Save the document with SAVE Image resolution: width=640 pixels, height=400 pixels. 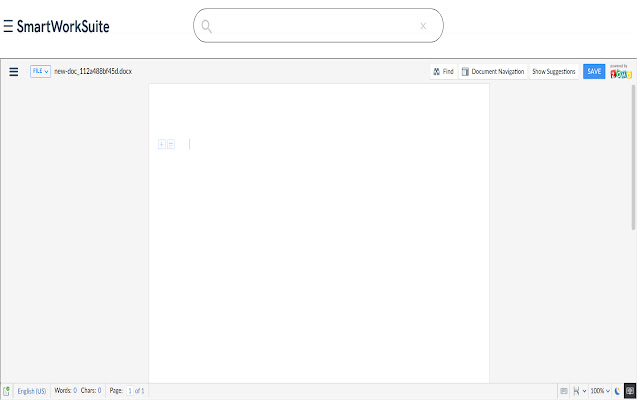coord(594,71)
